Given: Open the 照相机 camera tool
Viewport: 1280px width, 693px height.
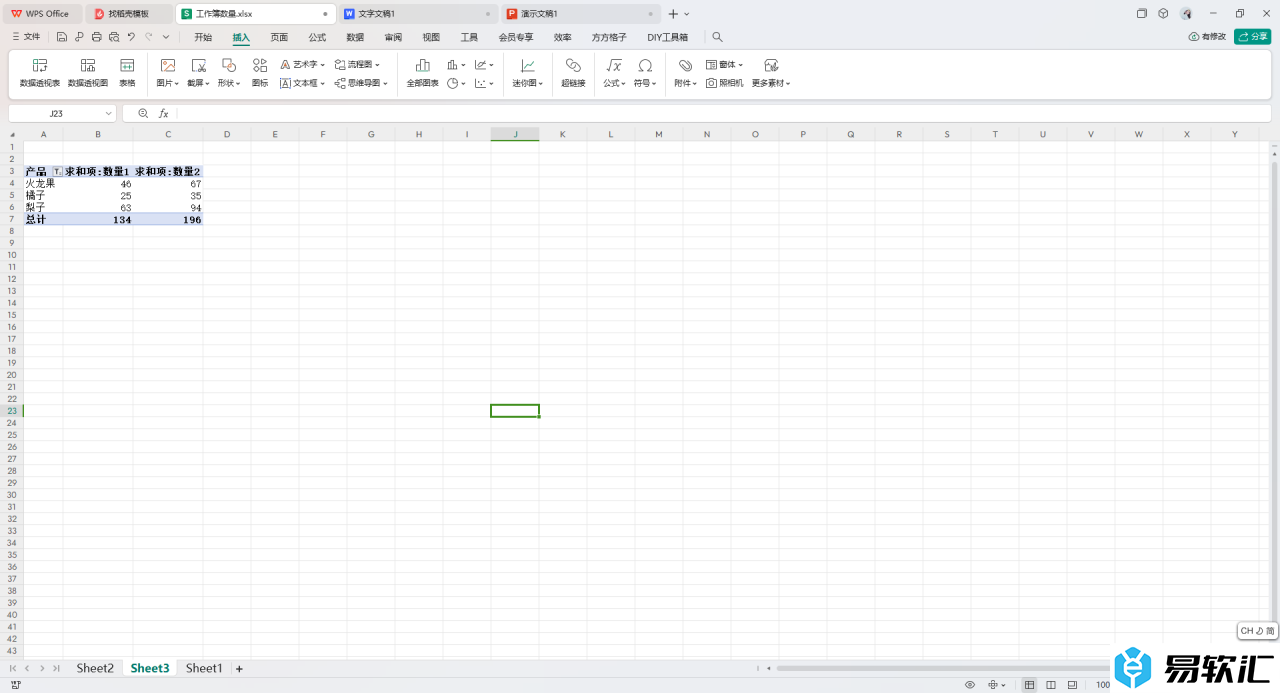Looking at the screenshot, I should pos(725,83).
